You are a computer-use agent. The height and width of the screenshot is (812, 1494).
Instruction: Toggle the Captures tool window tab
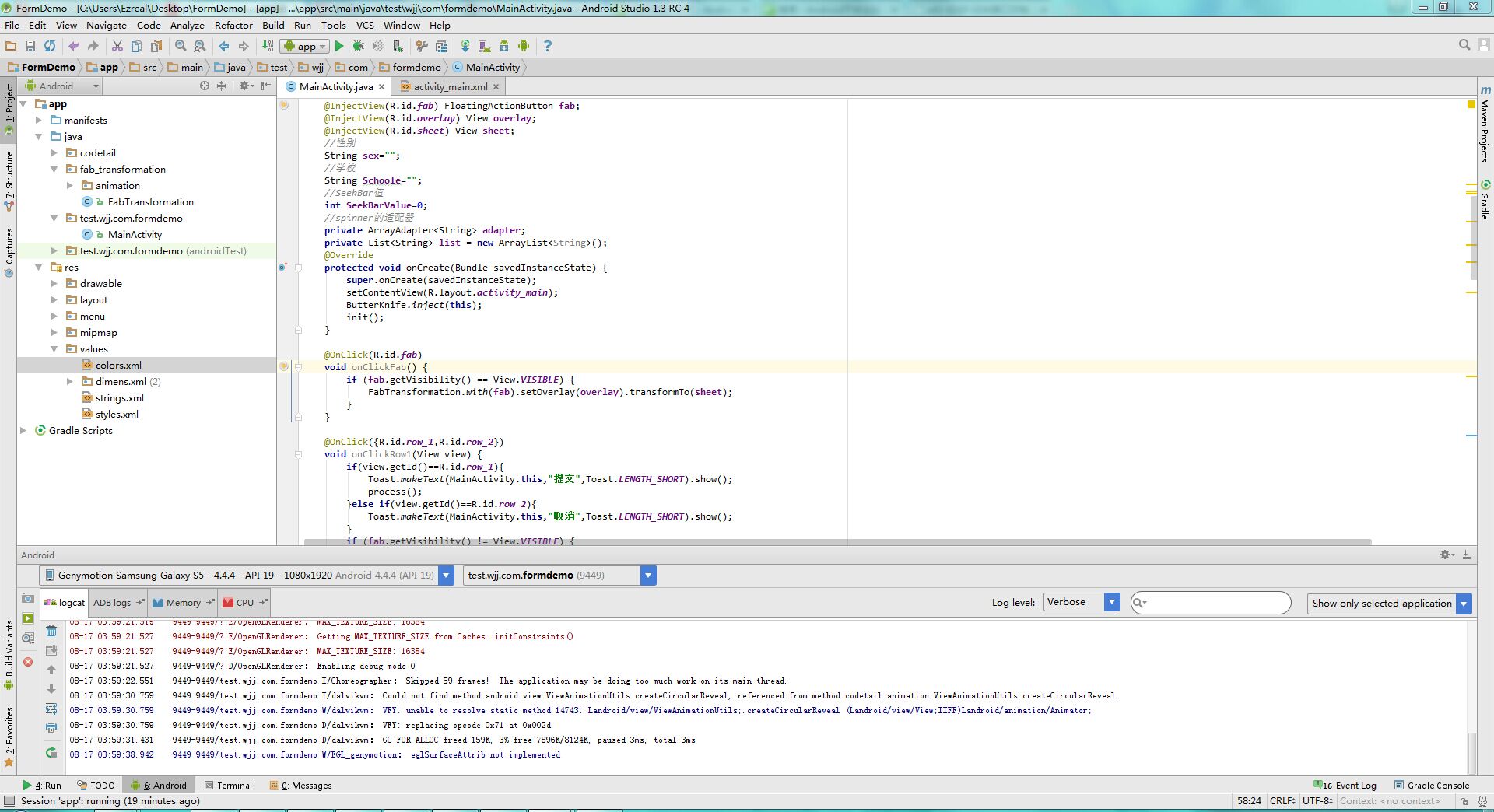point(9,252)
